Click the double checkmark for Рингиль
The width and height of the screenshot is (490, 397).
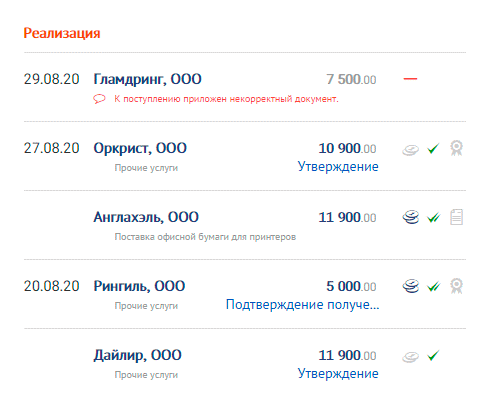click(x=434, y=287)
